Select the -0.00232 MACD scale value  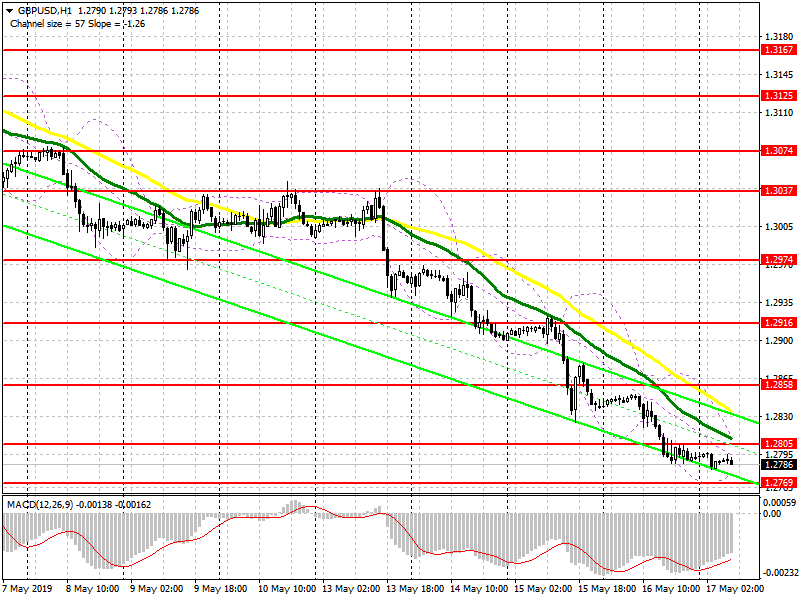(x=779, y=573)
